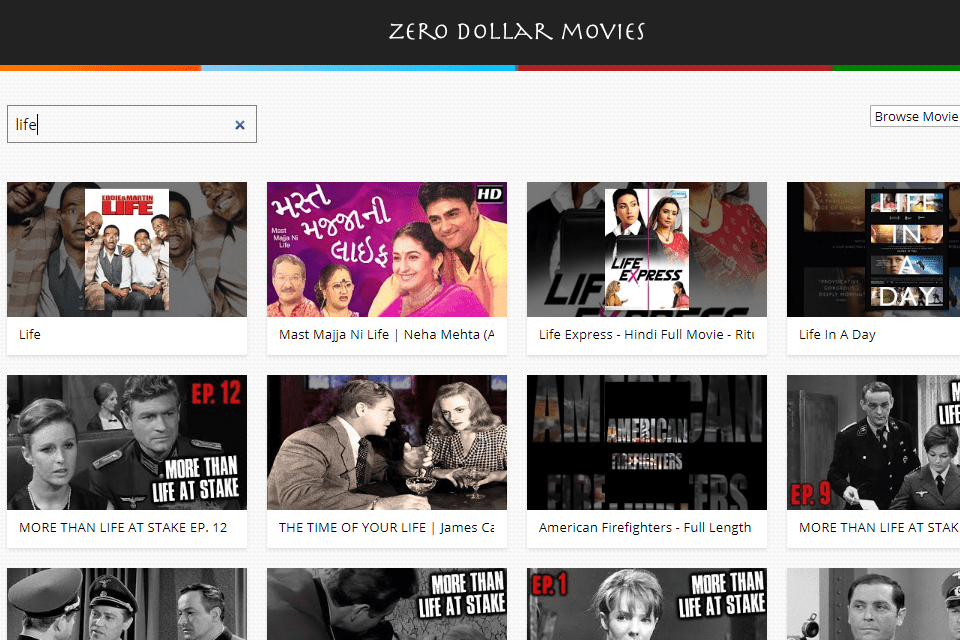Open the Browse Movies dropdown
960x640 pixels.
pyautogui.click(x=914, y=117)
